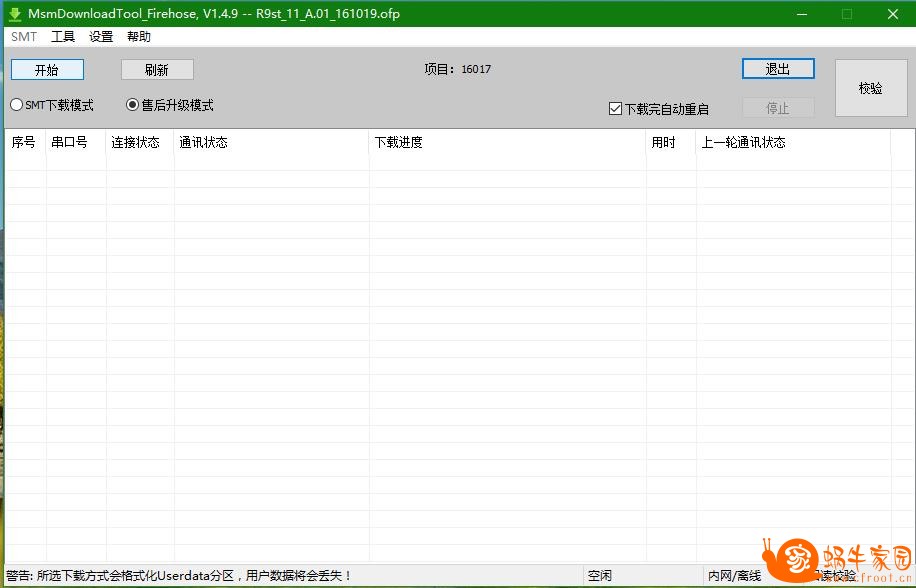Open the 设置 menu
This screenshot has height=588, width=916.
point(101,37)
